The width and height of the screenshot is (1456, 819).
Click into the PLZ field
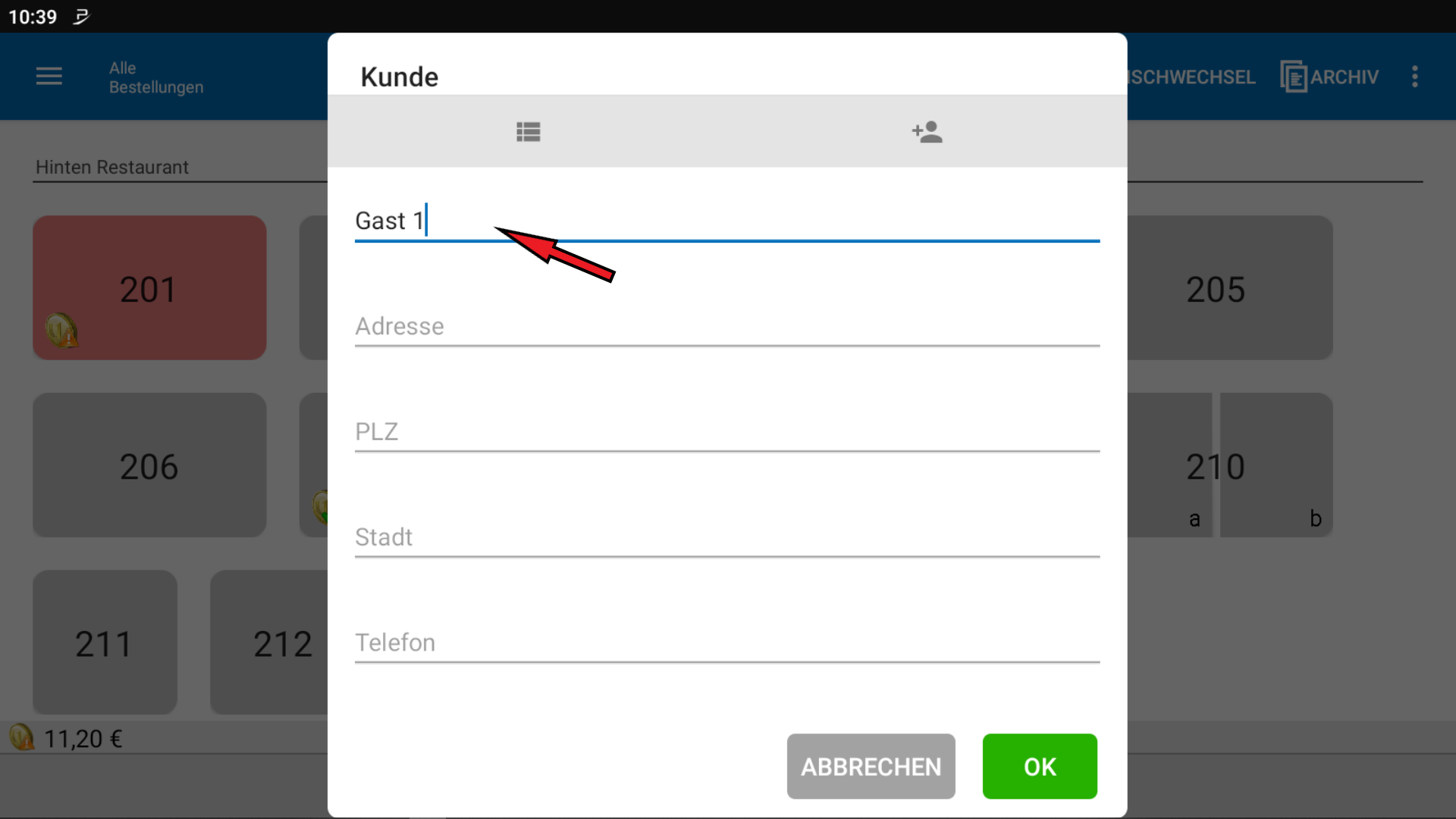726,432
